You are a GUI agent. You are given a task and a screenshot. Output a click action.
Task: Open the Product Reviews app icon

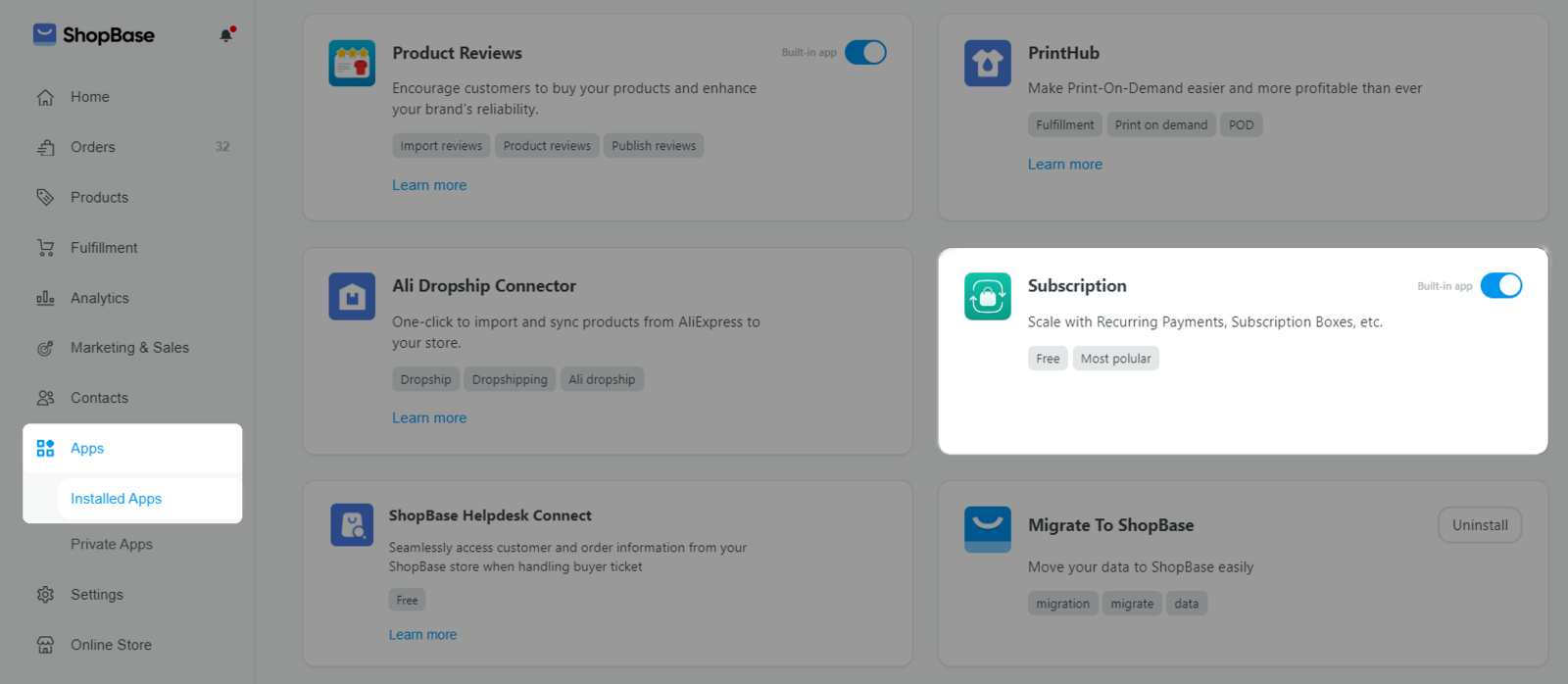pos(352,64)
